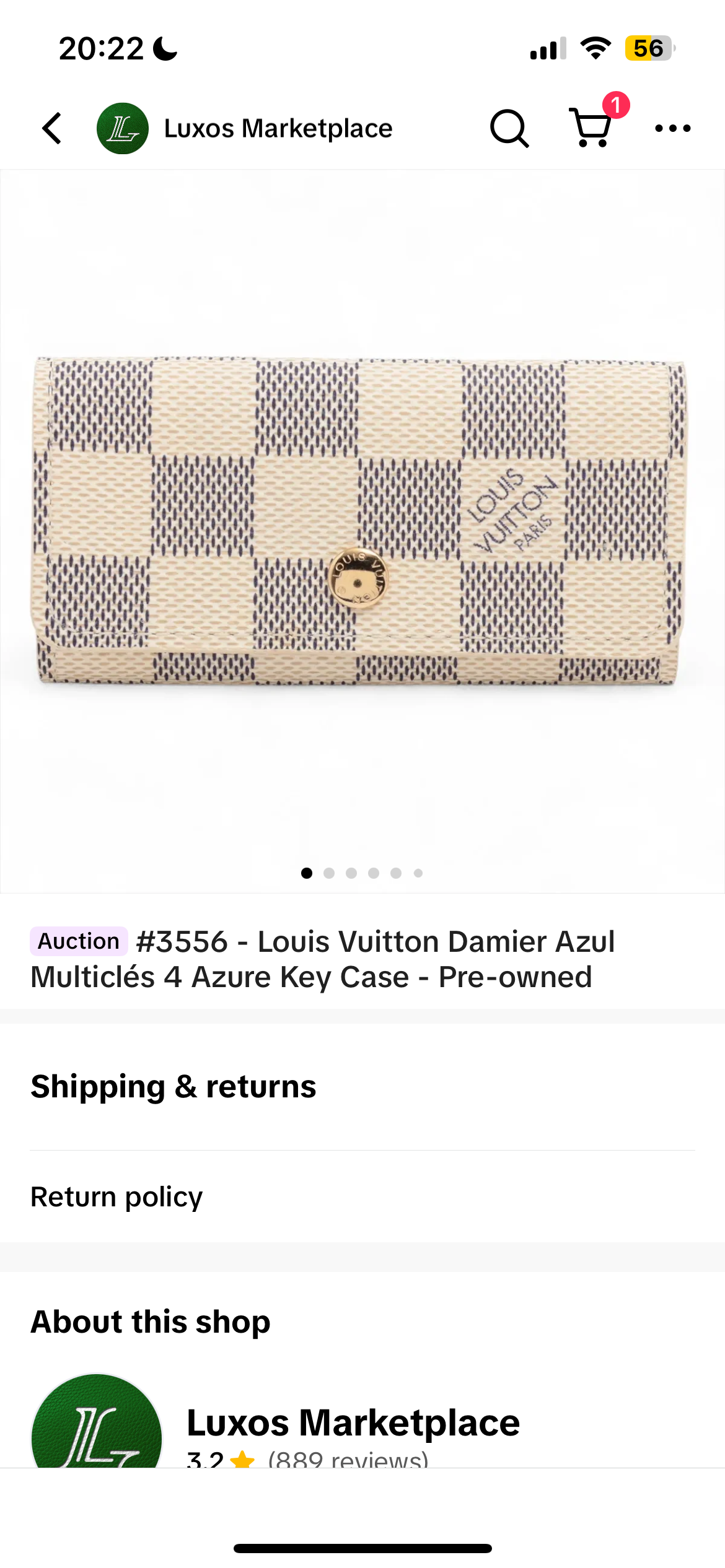Tap Luxos Marketplace title in header
This screenshot has height=1568, width=725.
pyautogui.click(x=278, y=128)
